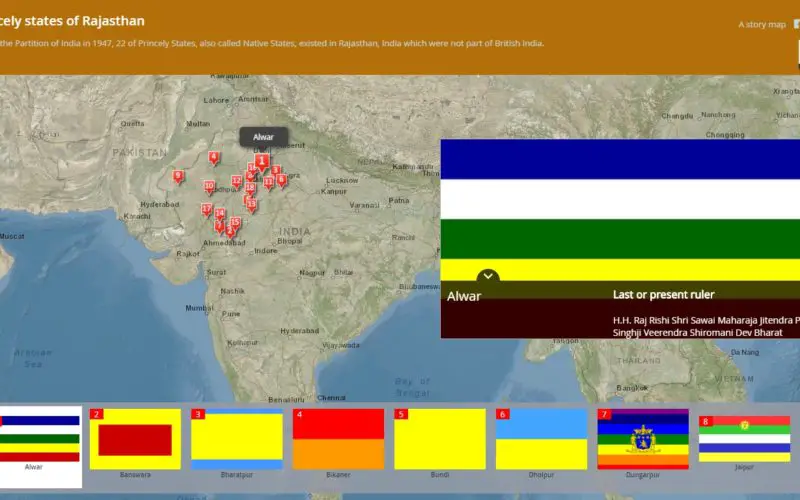Open the Dungarpur flag thumbnail
Viewport: 800px width, 500px height.
pyautogui.click(x=643, y=439)
